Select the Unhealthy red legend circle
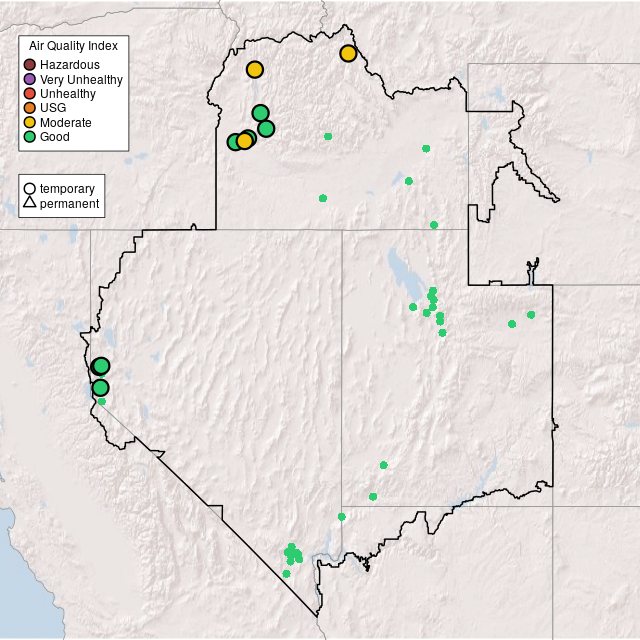The image size is (640, 640). 30,94
